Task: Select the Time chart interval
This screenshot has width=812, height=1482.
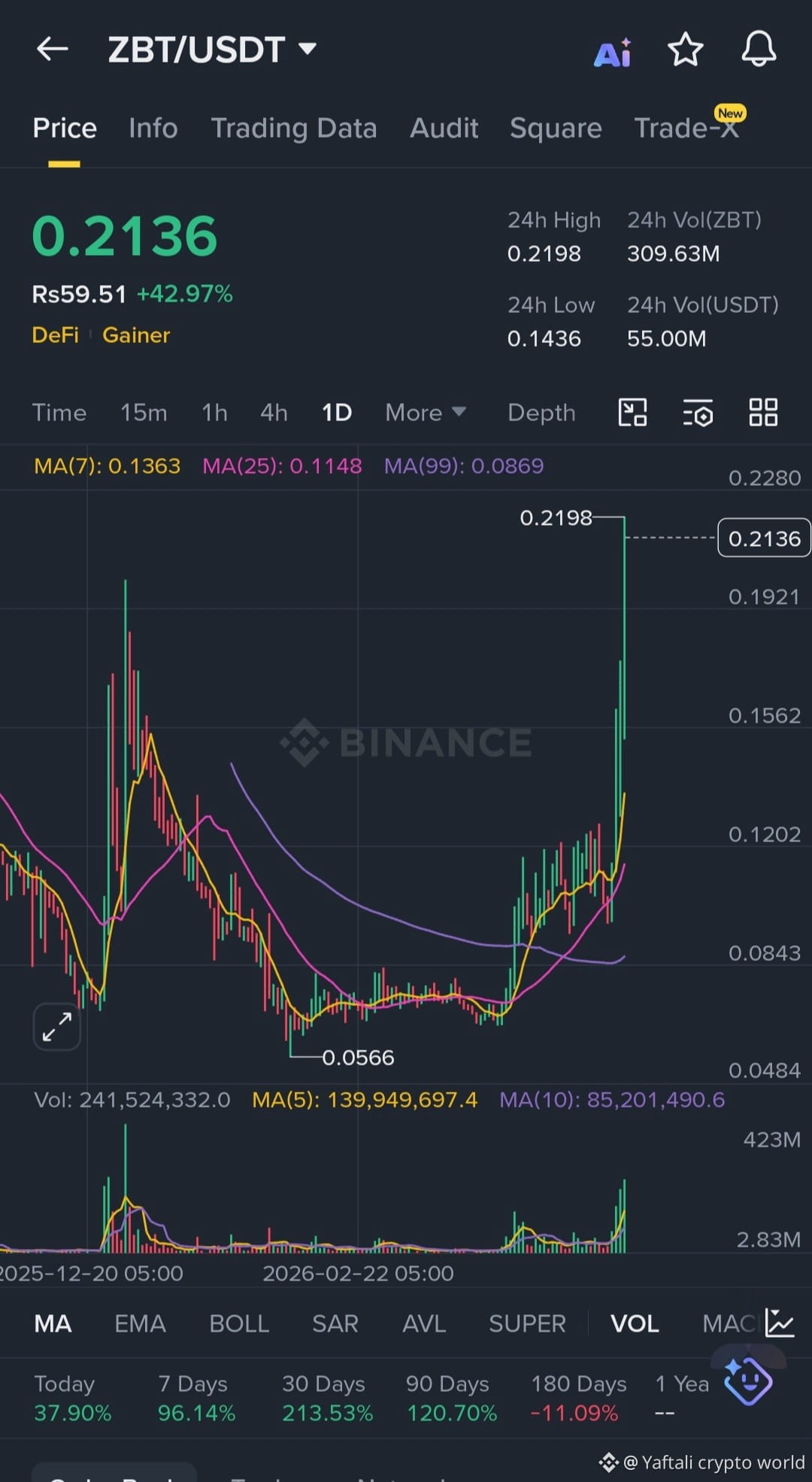Action: 59,413
